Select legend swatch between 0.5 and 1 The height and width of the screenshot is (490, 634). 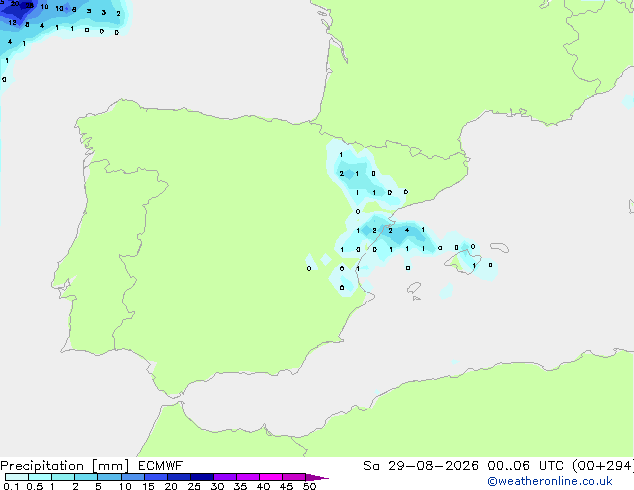(40, 477)
